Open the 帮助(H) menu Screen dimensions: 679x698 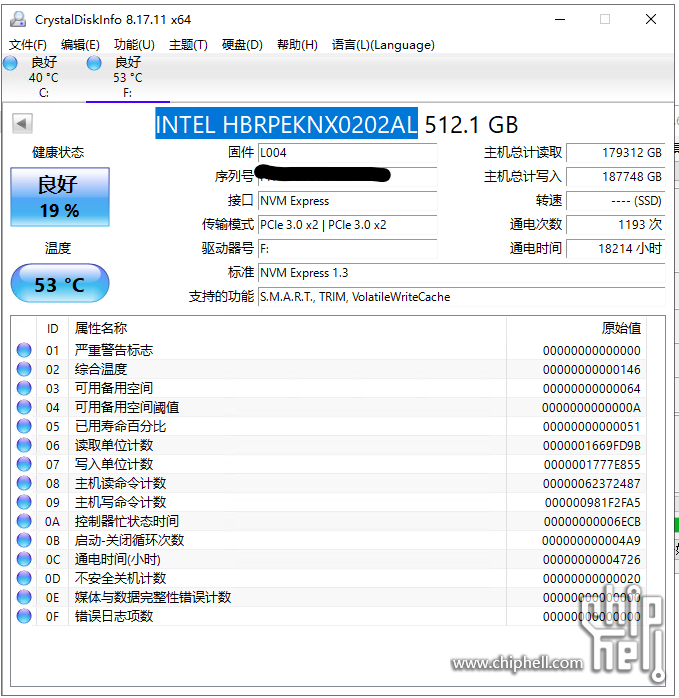(x=297, y=45)
